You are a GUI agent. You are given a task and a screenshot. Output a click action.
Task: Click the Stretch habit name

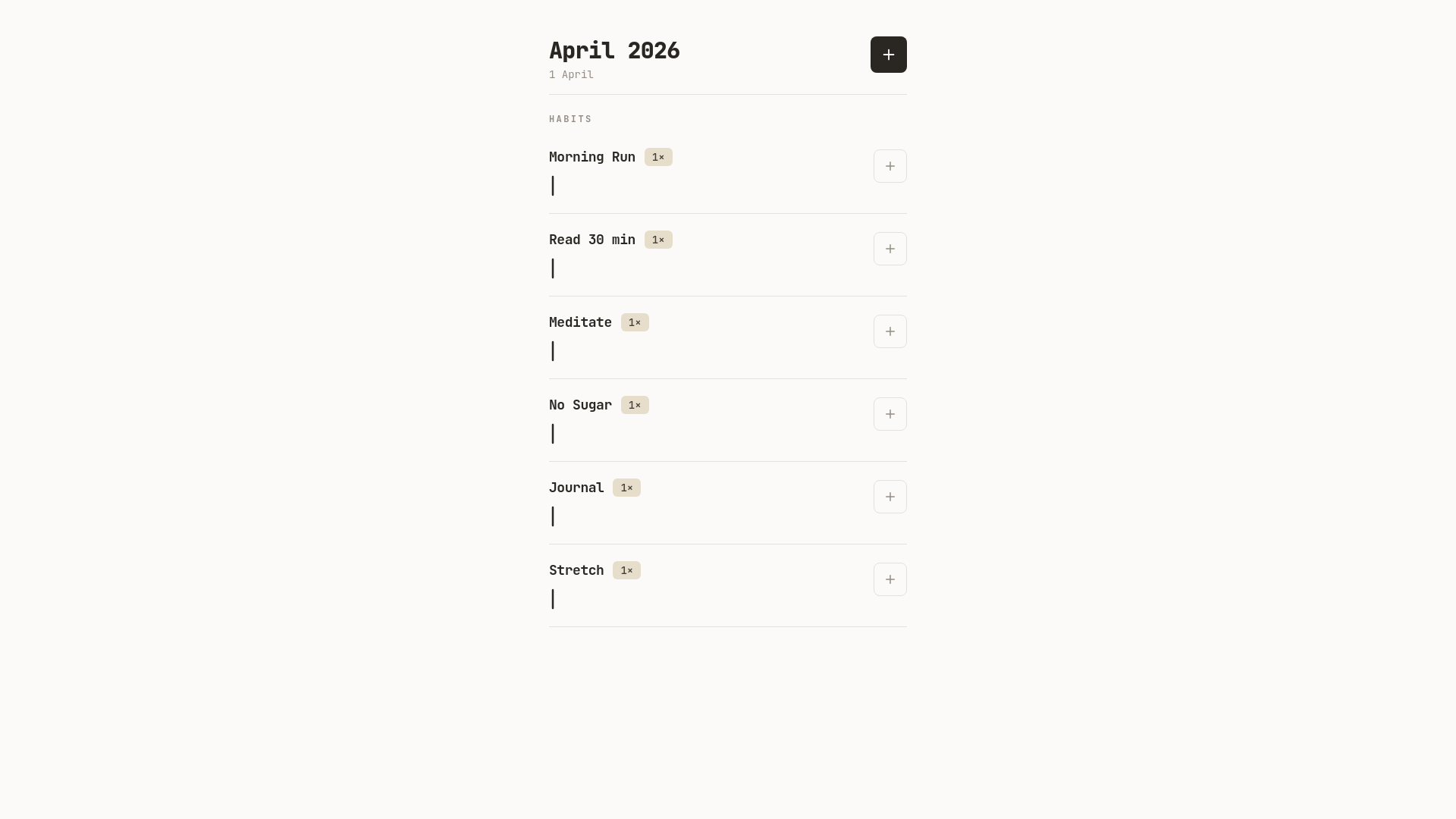(576, 570)
